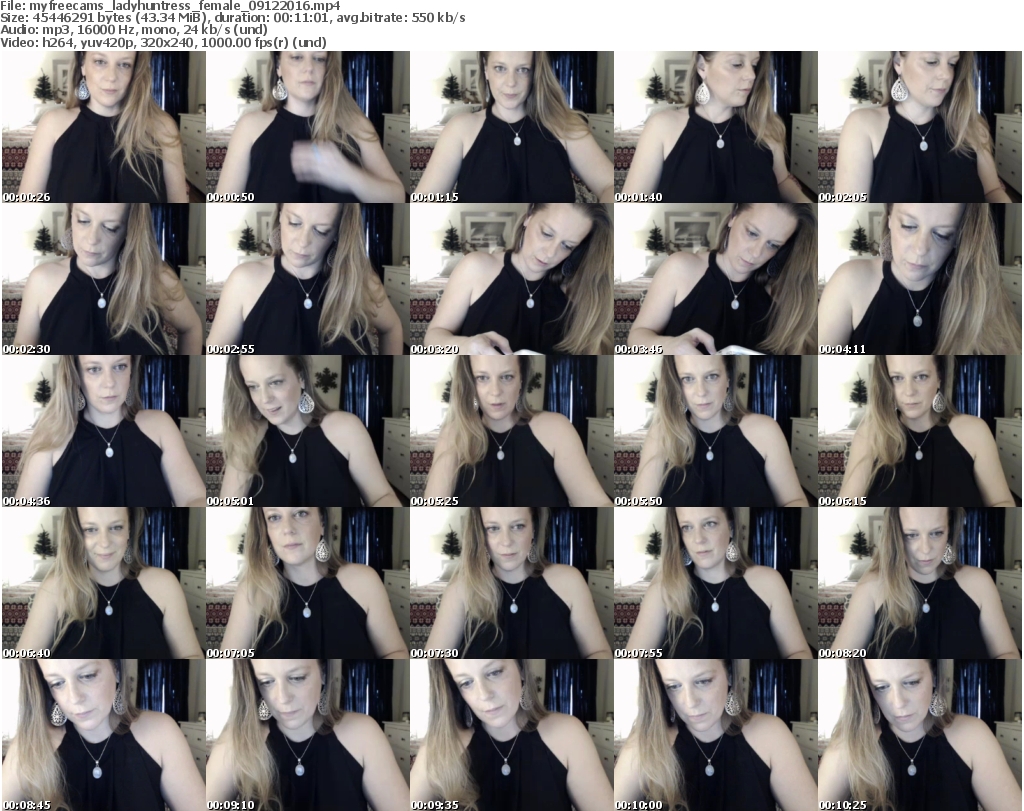Select the thumbnail frame timestamped 00:00:26

[x=104, y=127]
